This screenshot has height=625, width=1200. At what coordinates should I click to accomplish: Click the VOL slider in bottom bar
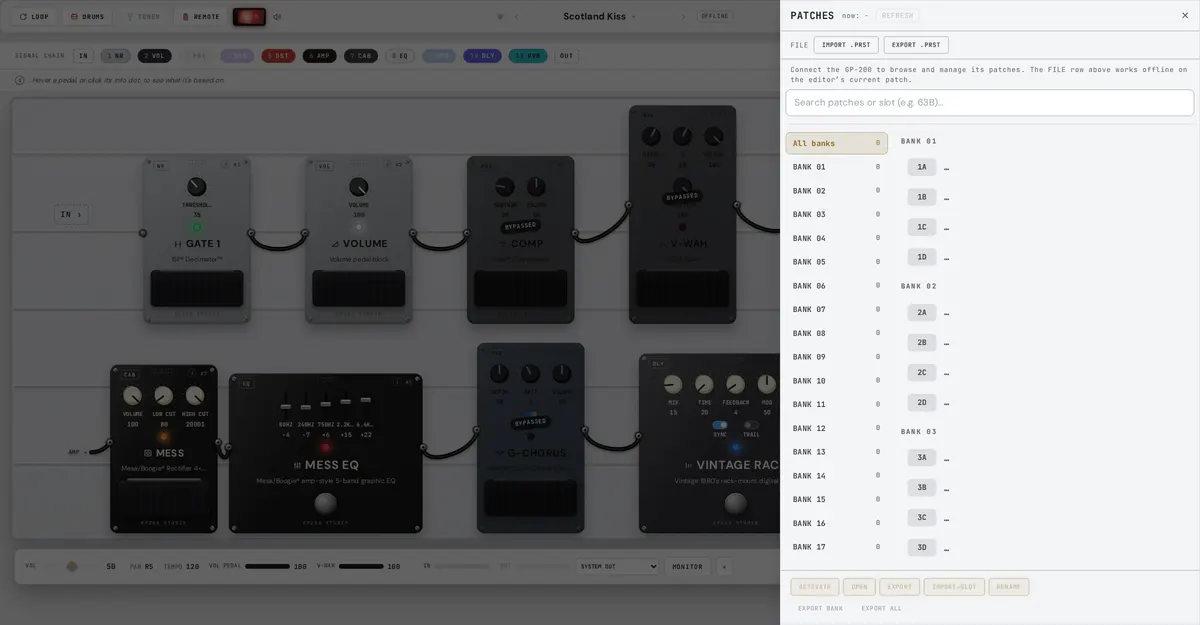72,566
